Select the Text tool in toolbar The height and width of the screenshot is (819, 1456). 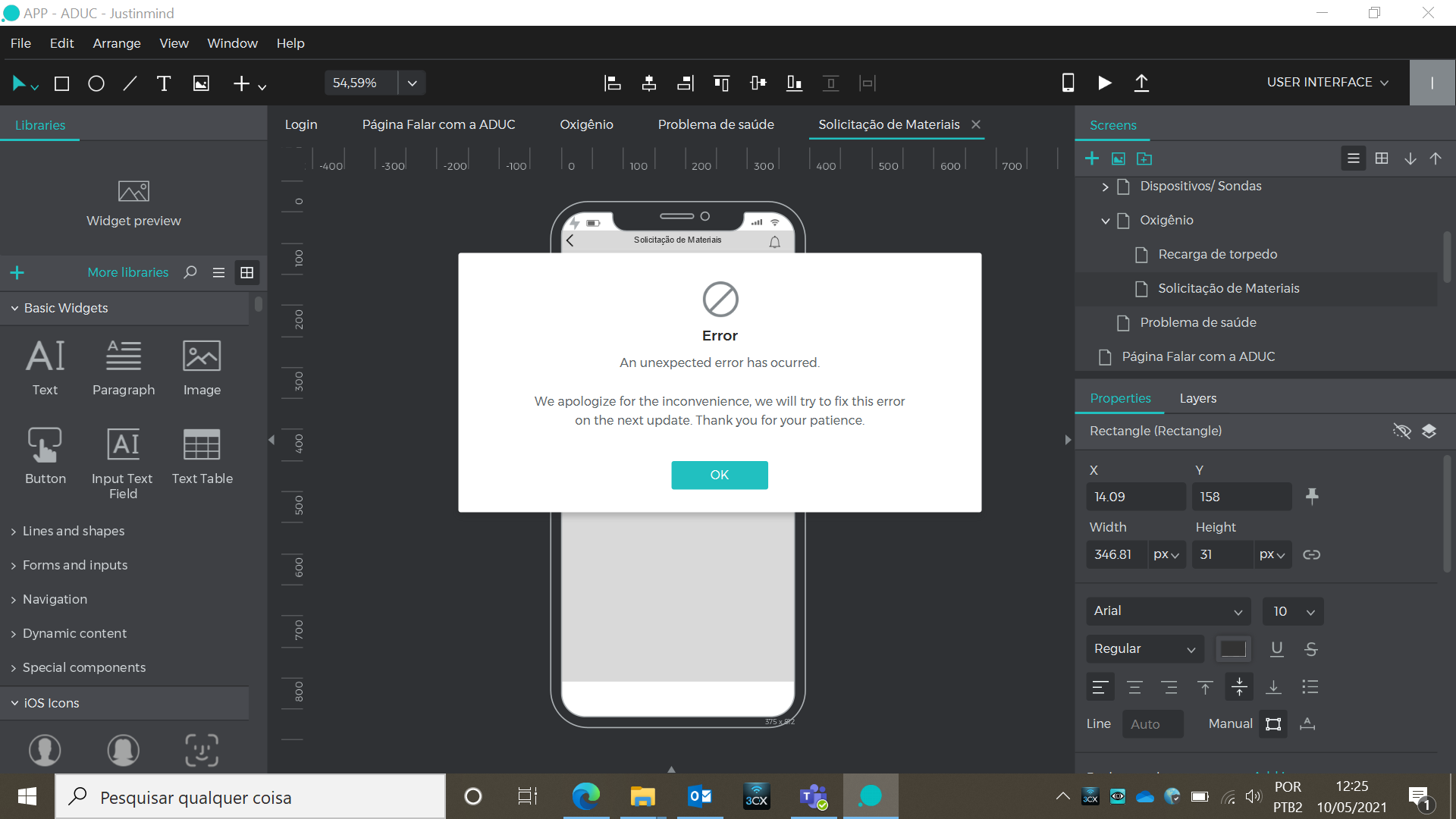click(164, 83)
